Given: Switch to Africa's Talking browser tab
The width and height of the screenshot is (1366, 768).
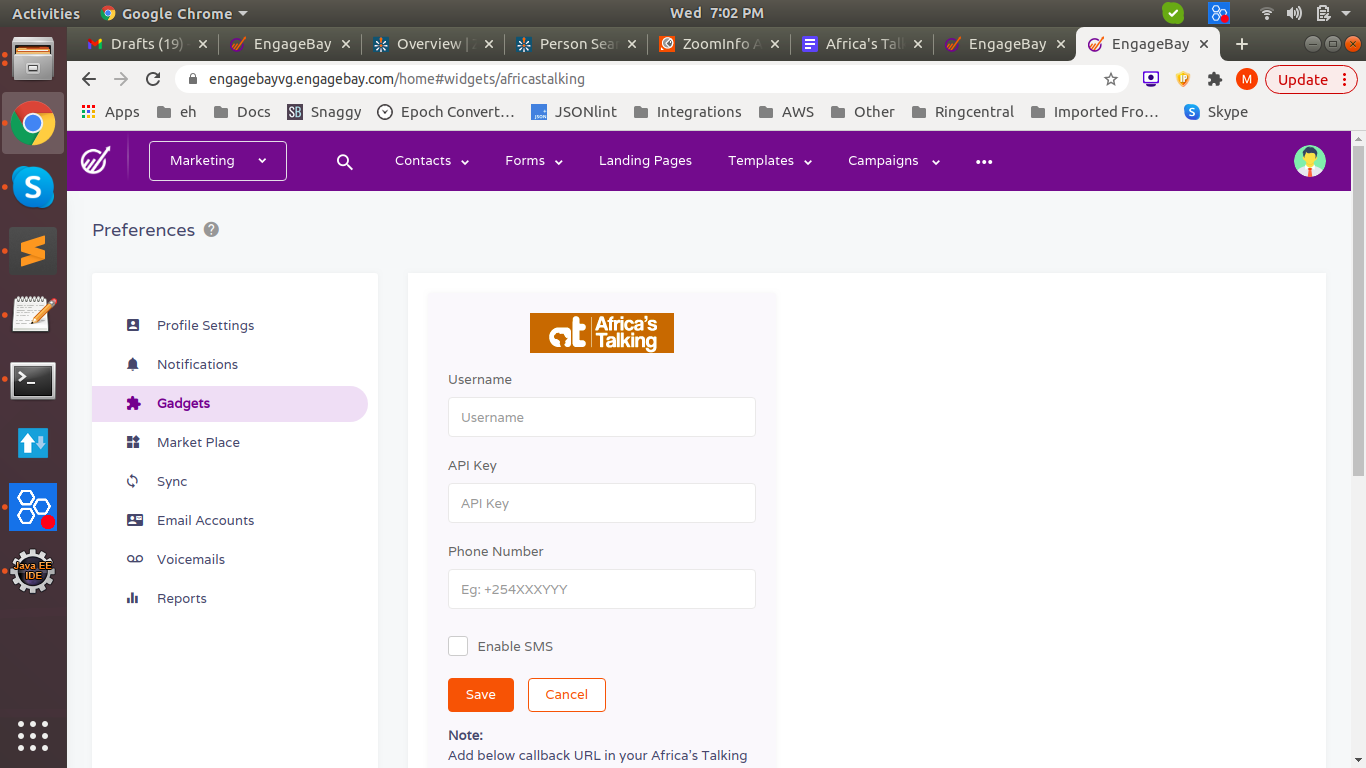Looking at the screenshot, I should point(861,44).
